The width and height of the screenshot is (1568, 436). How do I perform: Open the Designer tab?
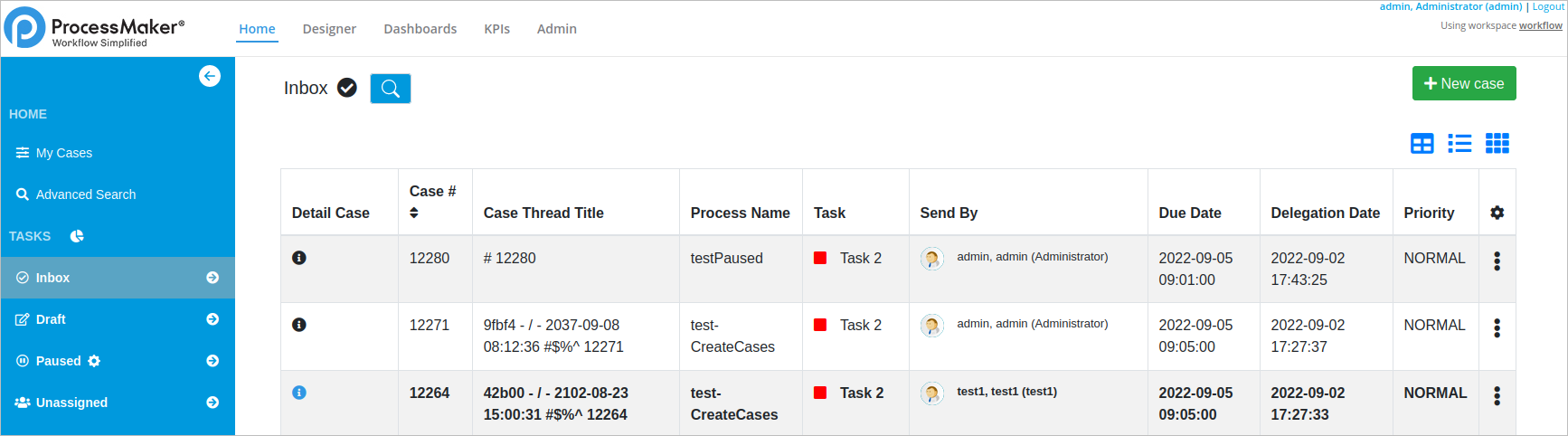click(329, 29)
